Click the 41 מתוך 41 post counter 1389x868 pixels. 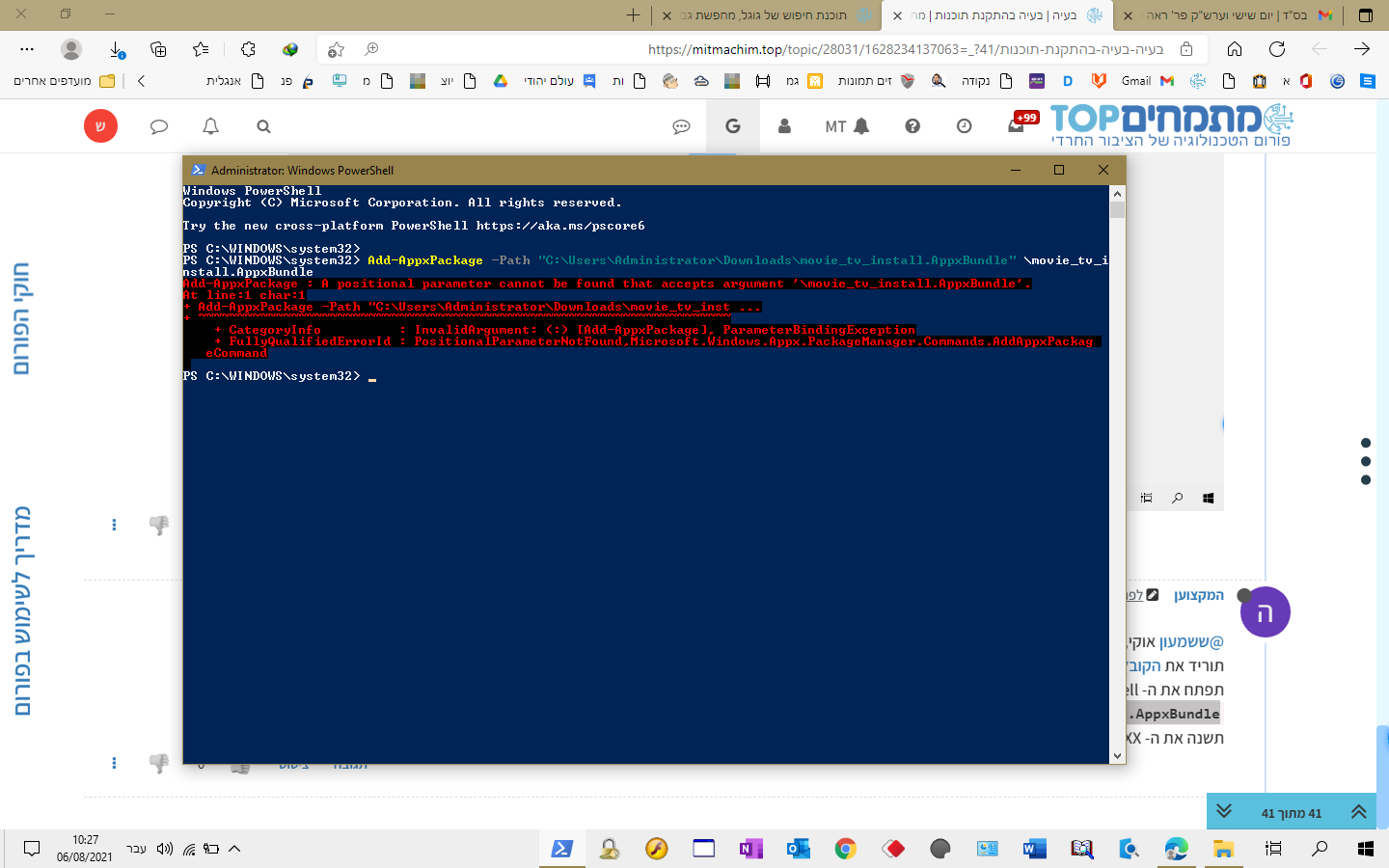[1292, 813]
